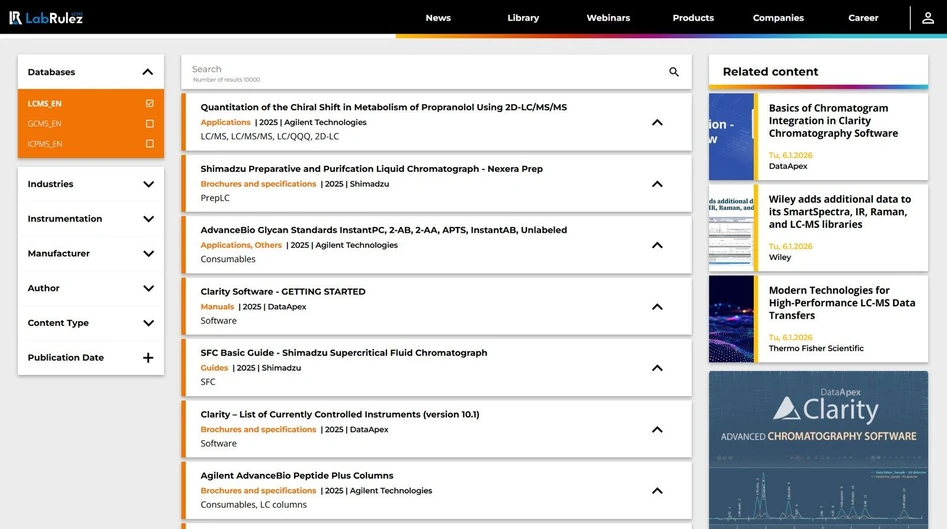The image size is (947, 529).
Task: Open Agilent AdvanceBio Peptide Plus Columns title
Action: coord(297,476)
